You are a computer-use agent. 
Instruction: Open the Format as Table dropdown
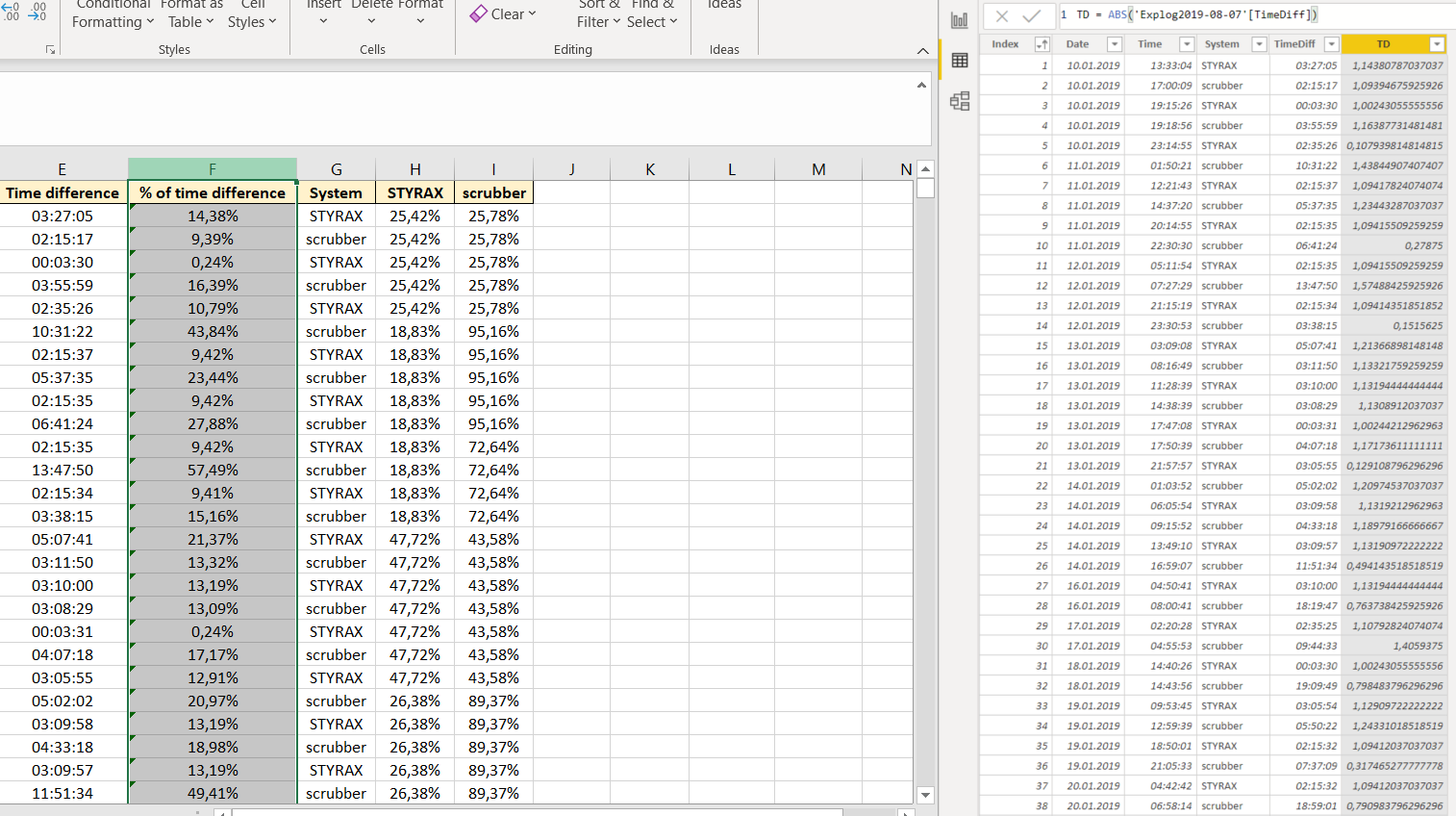pos(191,14)
